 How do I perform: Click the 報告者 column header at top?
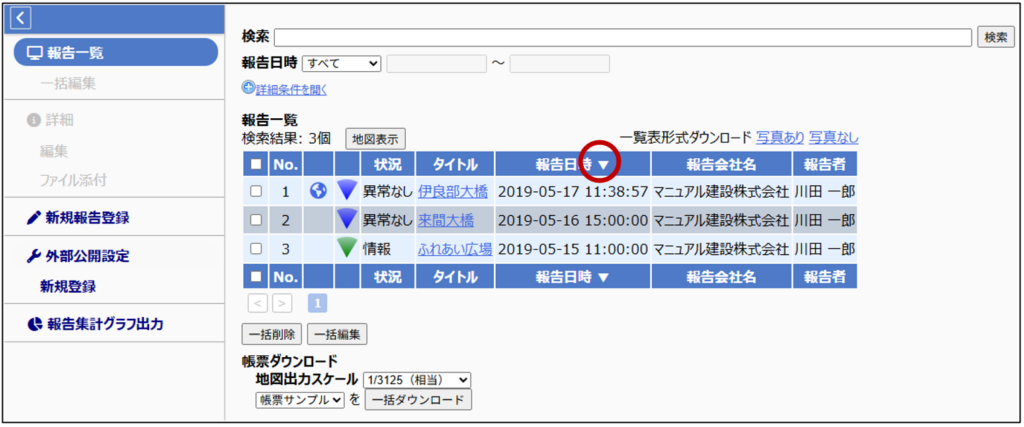(x=825, y=165)
